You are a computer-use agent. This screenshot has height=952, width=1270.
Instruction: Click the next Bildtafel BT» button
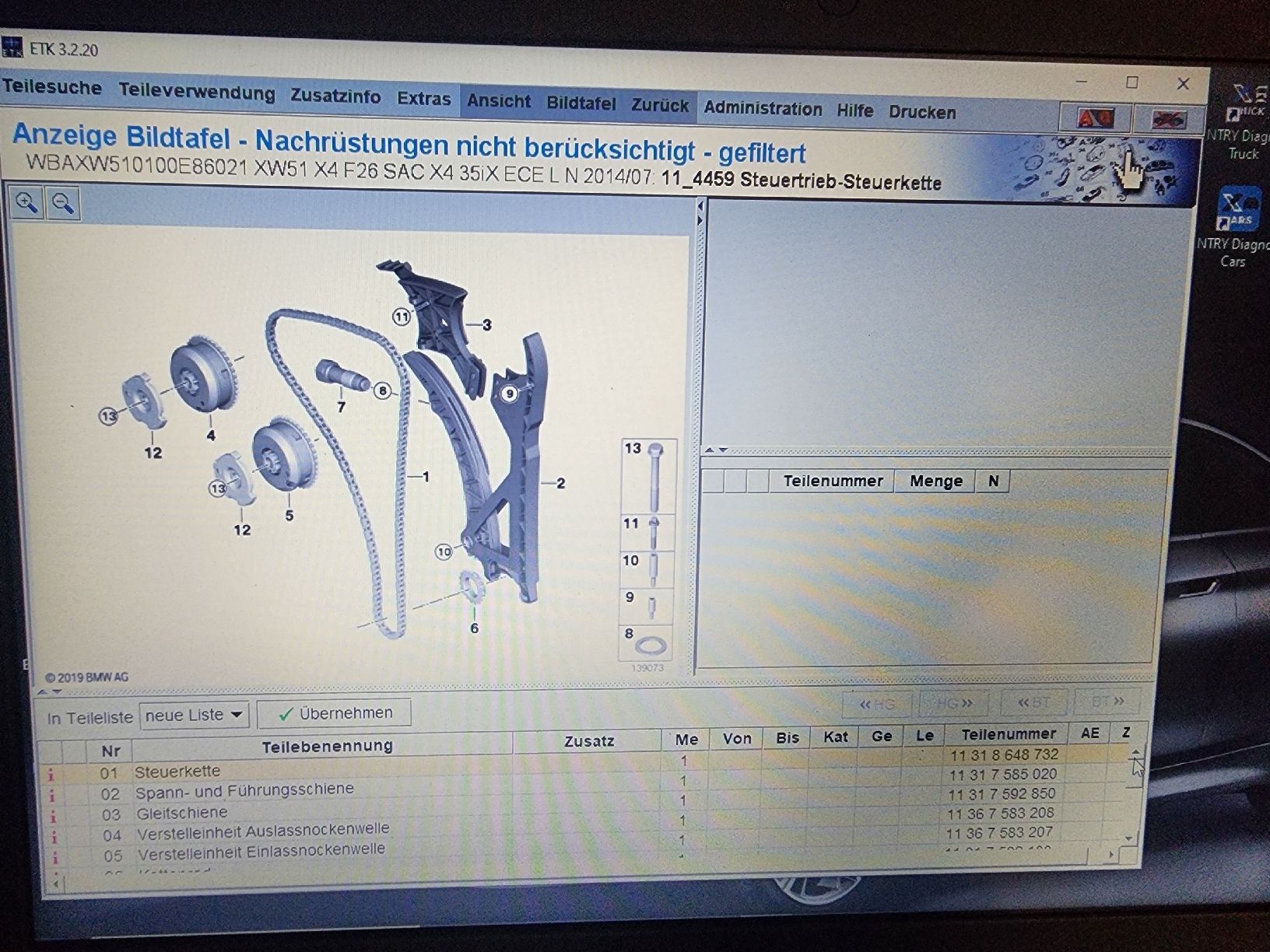(1107, 701)
